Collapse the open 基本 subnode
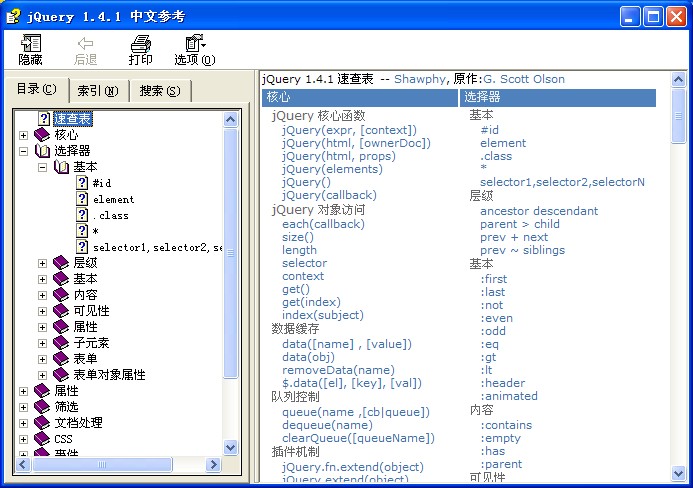 (x=42, y=167)
